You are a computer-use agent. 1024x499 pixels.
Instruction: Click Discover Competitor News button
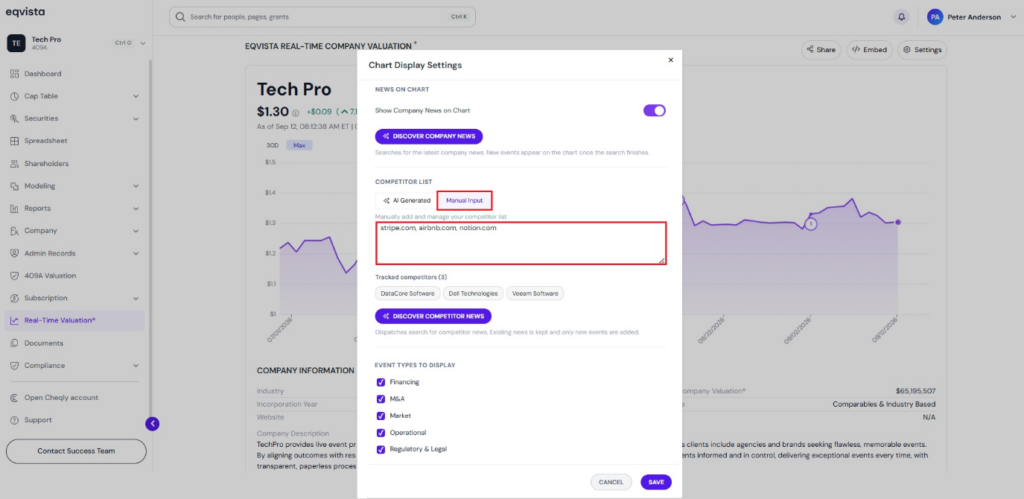pos(433,316)
